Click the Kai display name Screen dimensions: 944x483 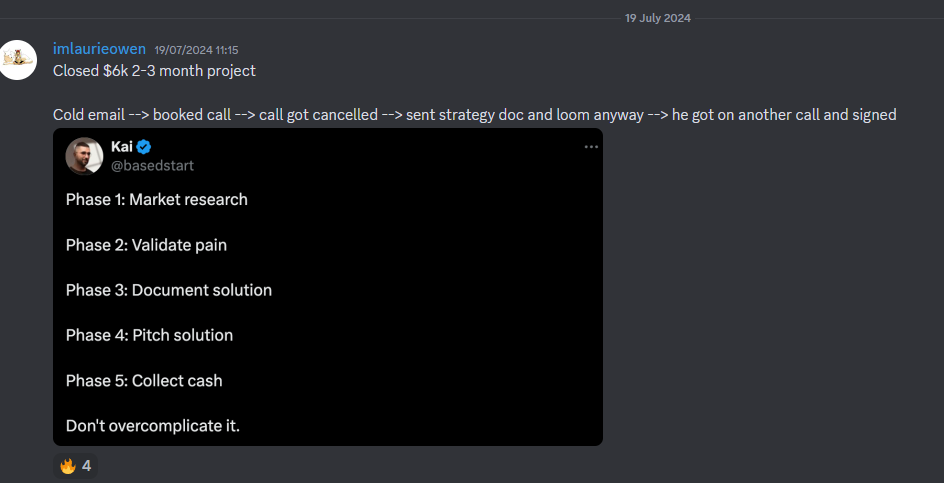click(121, 147)
